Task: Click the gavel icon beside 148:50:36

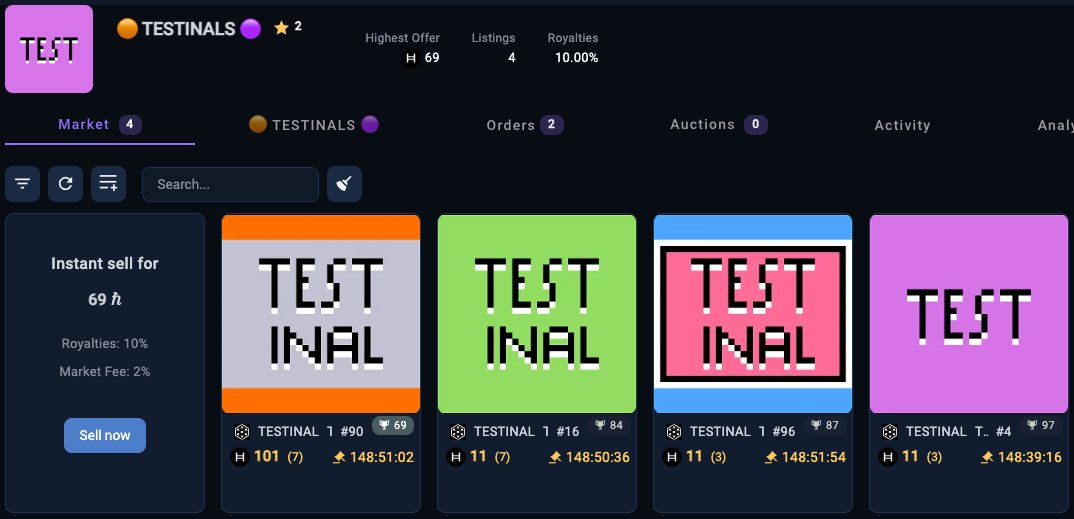Action: (555, 457)
